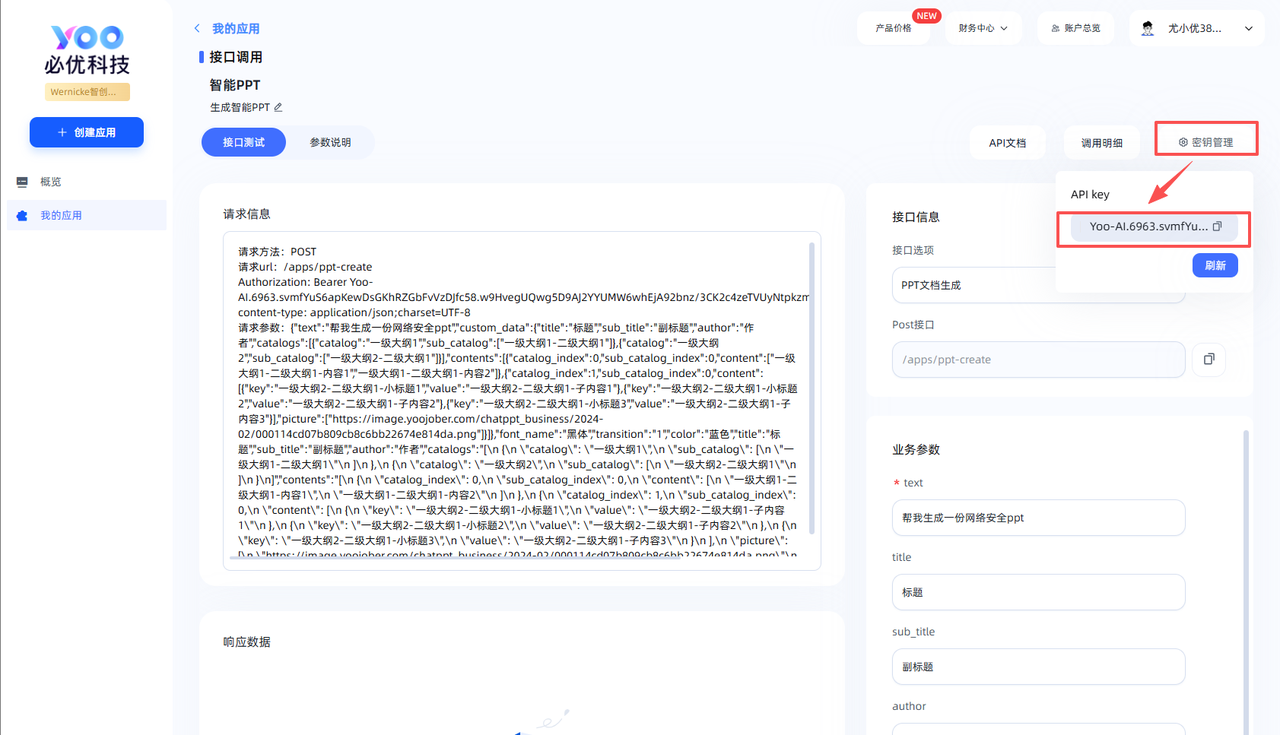Screen dimensions: 1280x735
Task: Click the sub_title input field
Action: point(1037,667)
